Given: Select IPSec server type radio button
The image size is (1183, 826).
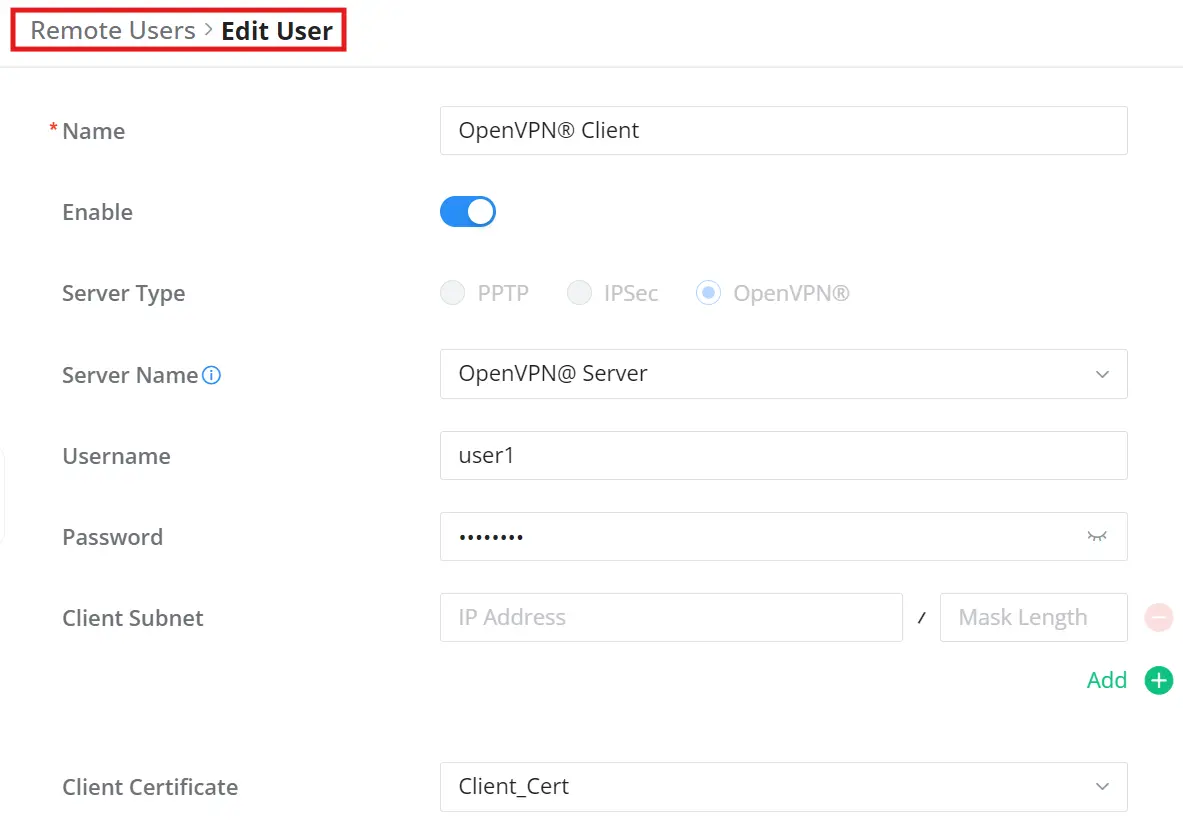Looking at the screenshot, I should 579,293.
